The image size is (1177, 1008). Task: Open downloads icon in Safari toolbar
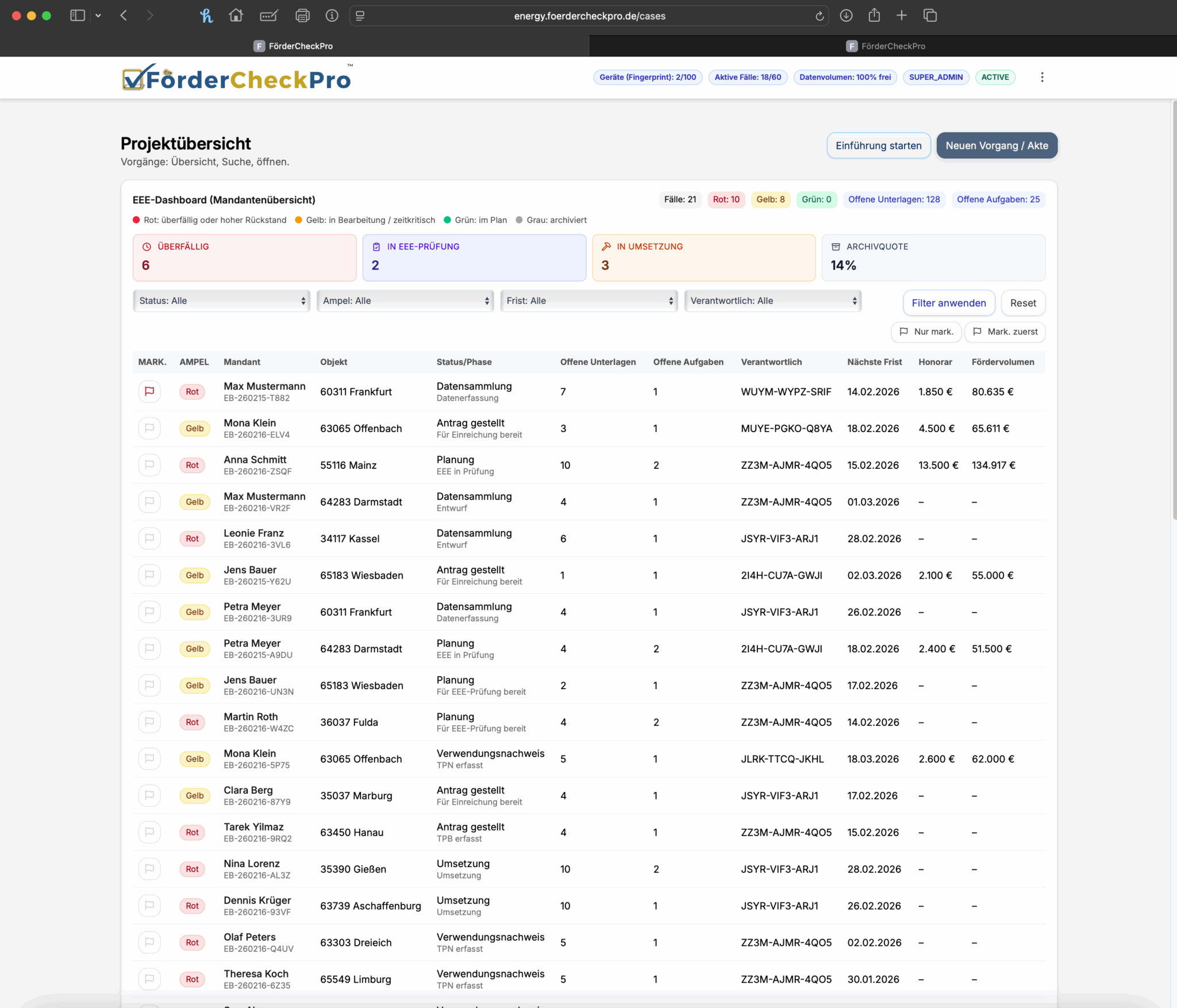846,16
